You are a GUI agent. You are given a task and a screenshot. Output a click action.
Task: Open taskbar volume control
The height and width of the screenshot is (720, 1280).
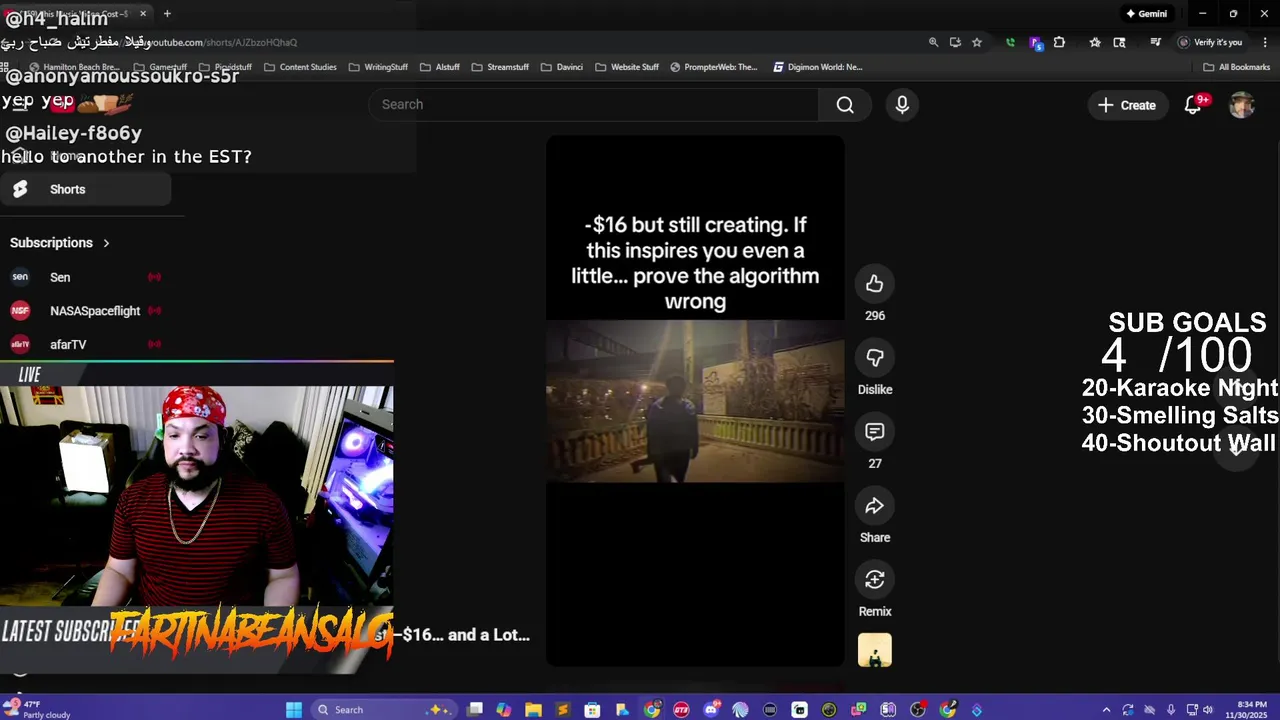pos(1207,710)
